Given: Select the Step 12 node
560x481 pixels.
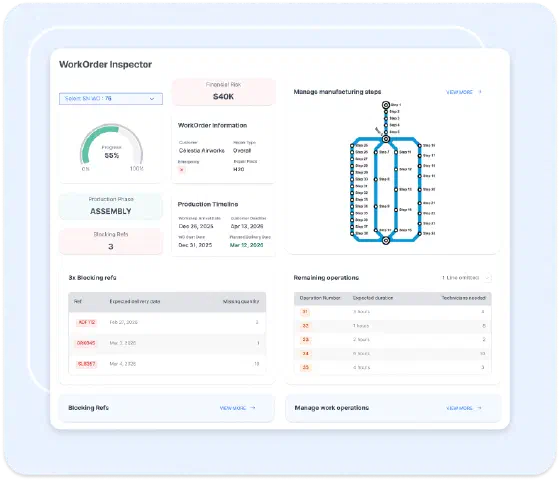Looking at the screenshot, I should [x=396, y=169].
